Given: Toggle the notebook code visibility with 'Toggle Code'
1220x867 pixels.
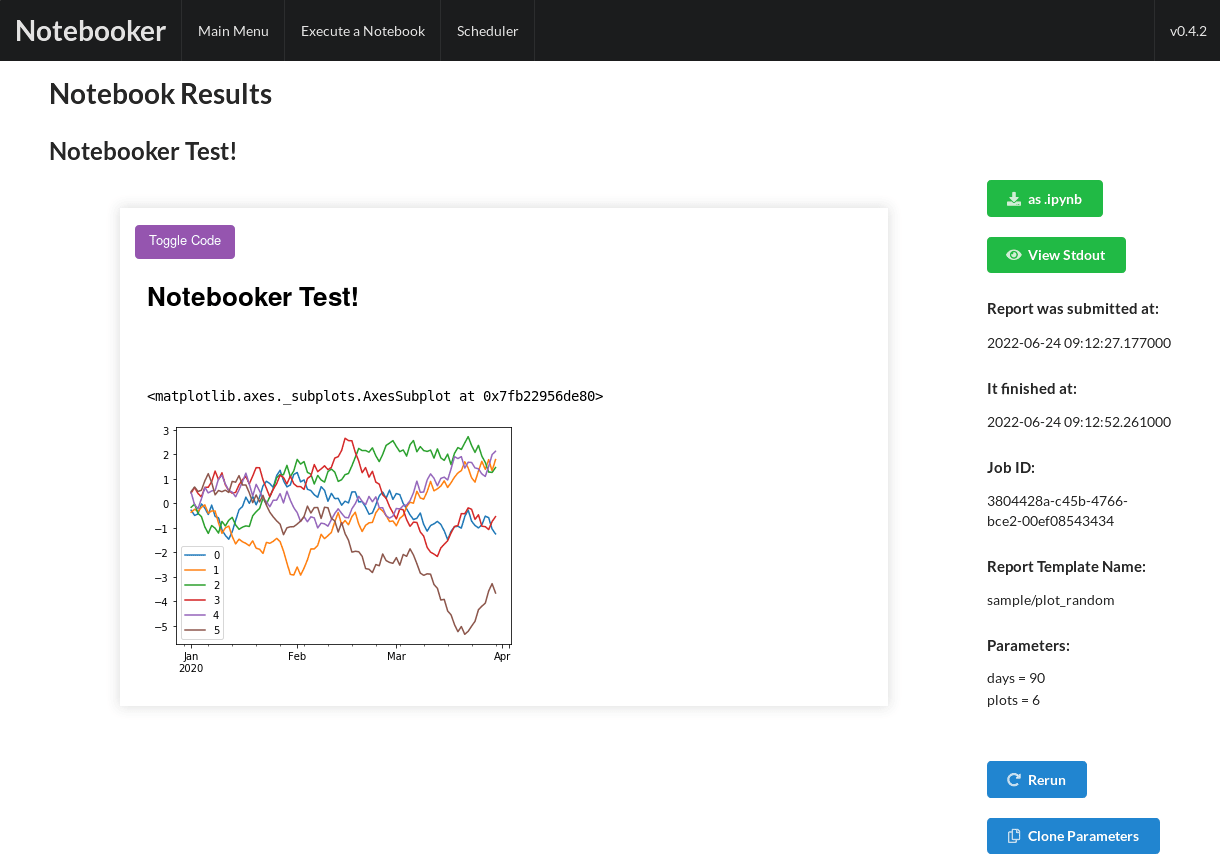Looking at the screenshot, I should click(184, 241).
